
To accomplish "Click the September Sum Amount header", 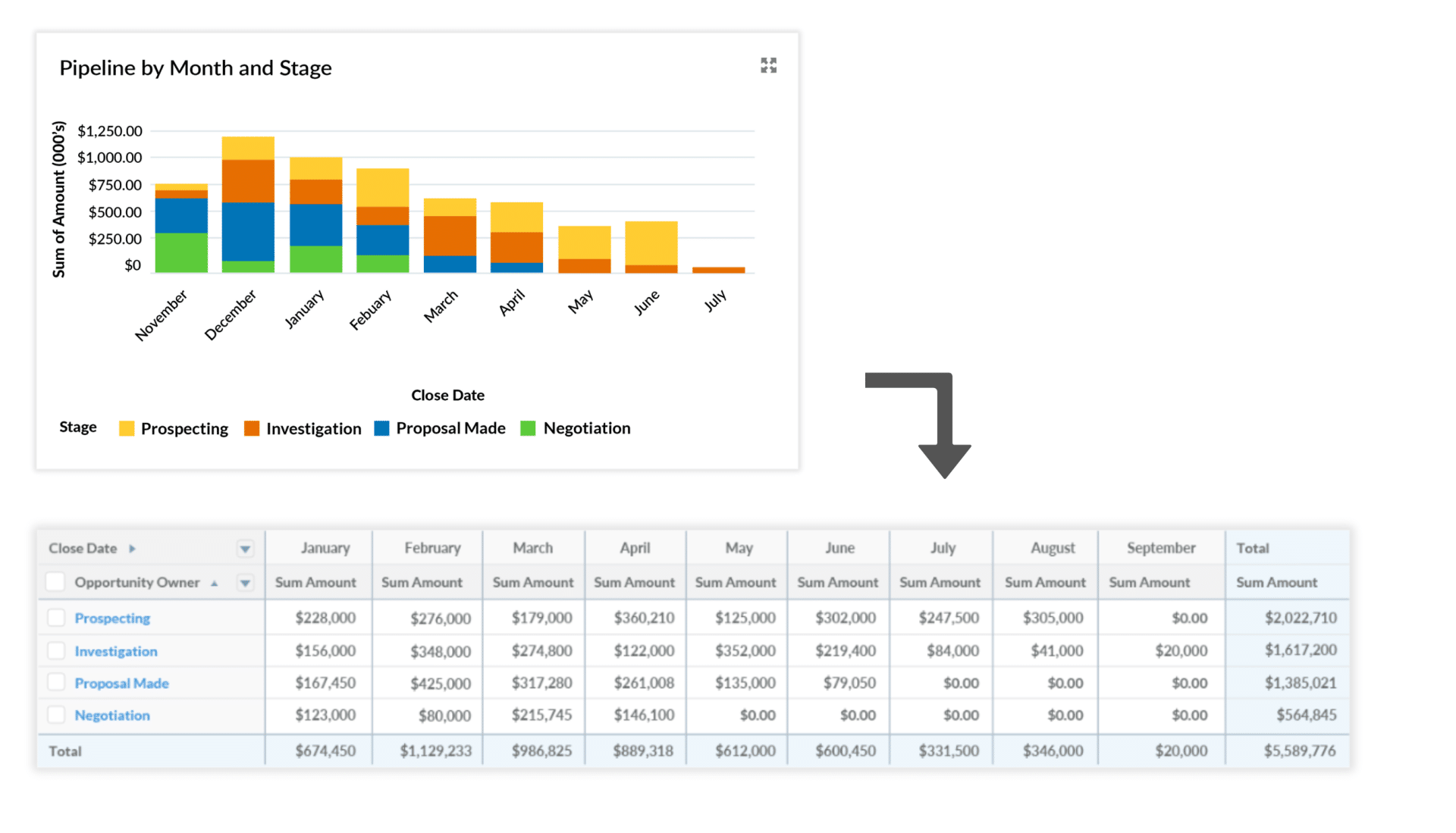I will click(1150, 583).
